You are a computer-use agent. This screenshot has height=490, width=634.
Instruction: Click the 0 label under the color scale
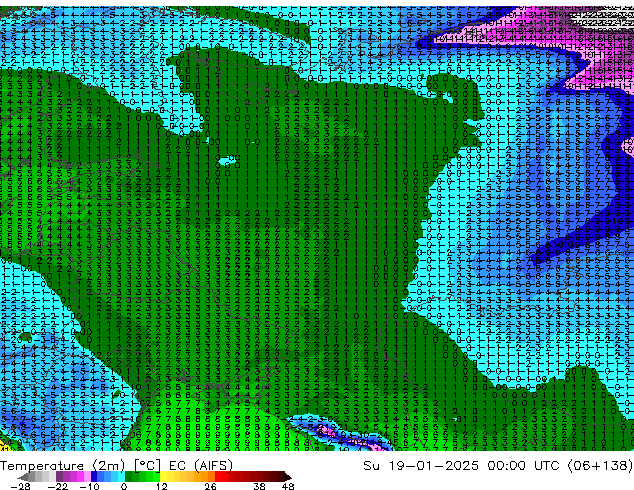(124, 486)
